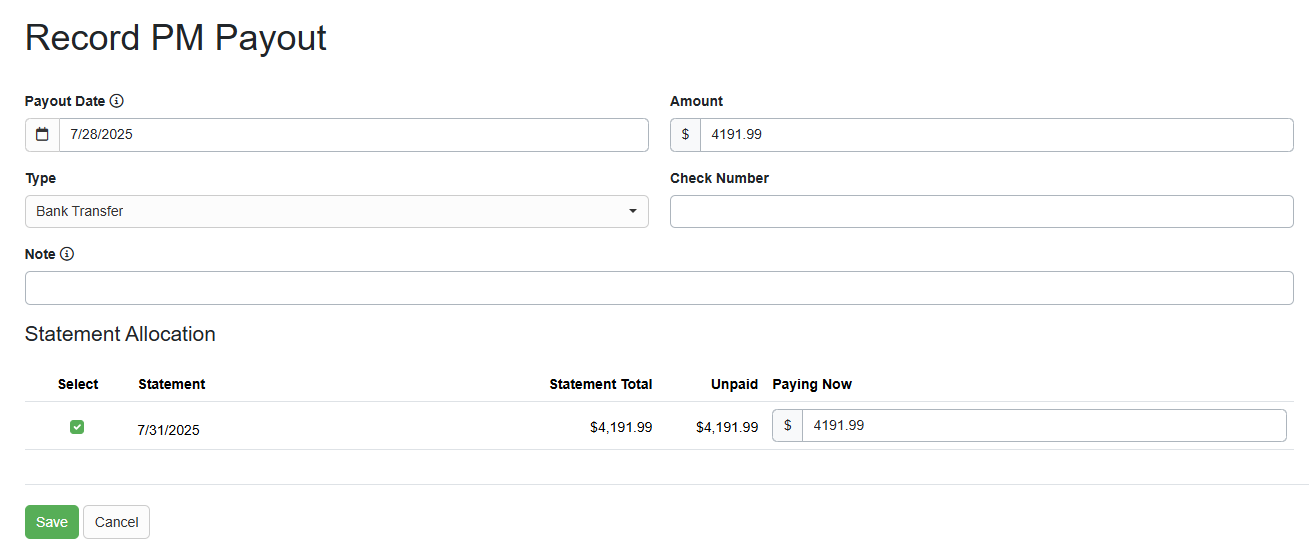Click the Unpaid column header
Image resolution: width=1309 pixels, height=550 pixels.
coord(734,384)
